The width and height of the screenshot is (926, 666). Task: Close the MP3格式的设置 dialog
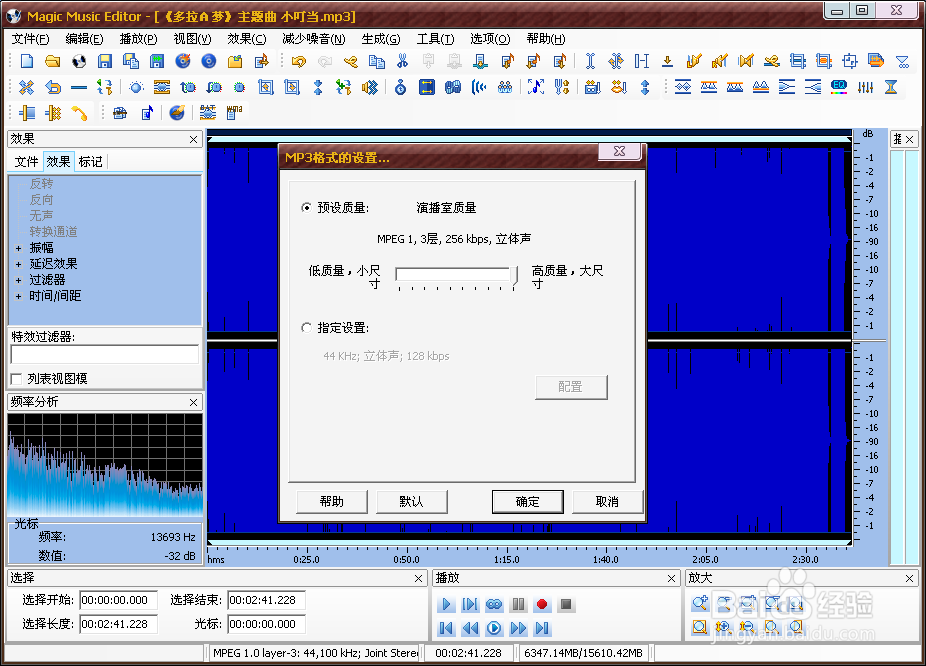click(619, 151)
